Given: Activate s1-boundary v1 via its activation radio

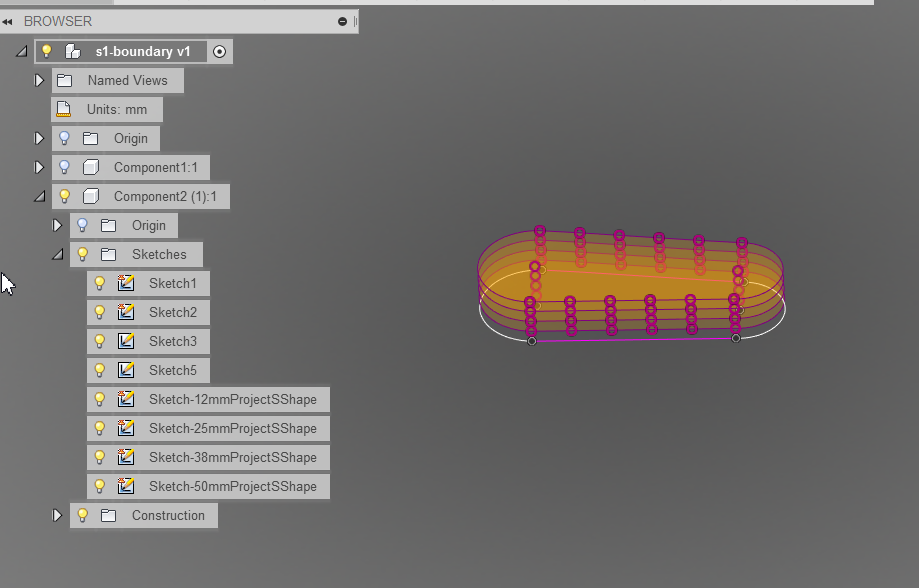Looking at the screenshot, I should pyautogui.click(x=219, y=50).
